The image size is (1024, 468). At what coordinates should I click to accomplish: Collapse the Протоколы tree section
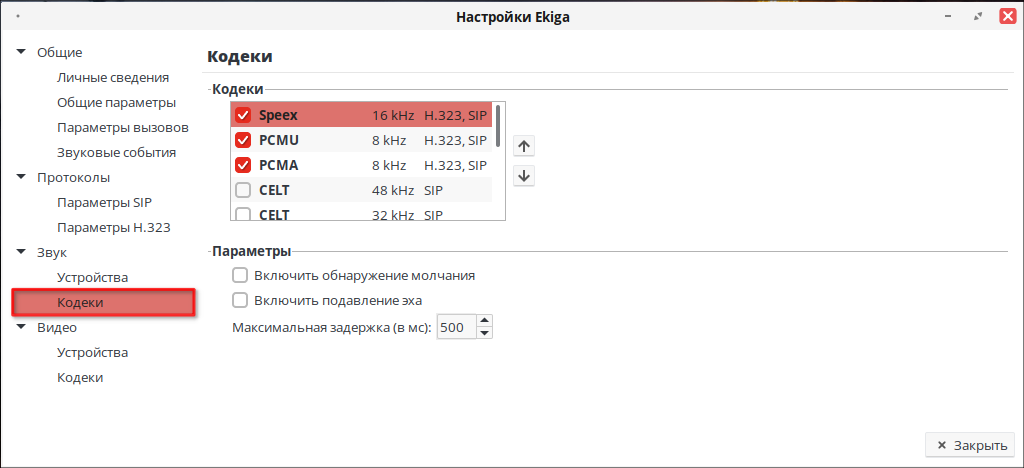click(x=22, y=178)
